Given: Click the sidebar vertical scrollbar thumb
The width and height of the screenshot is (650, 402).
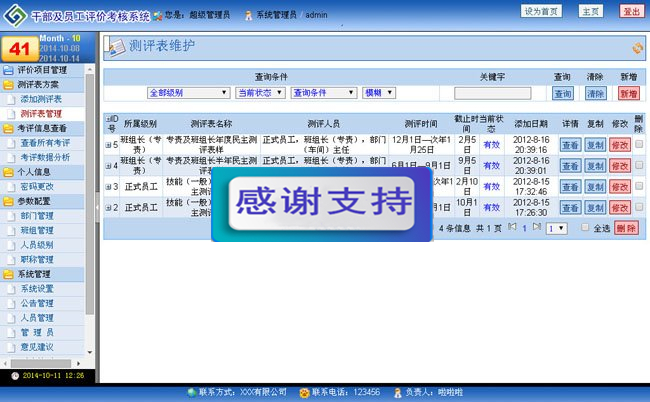Looking at the screenshot, I should click(x=90, y=194).
